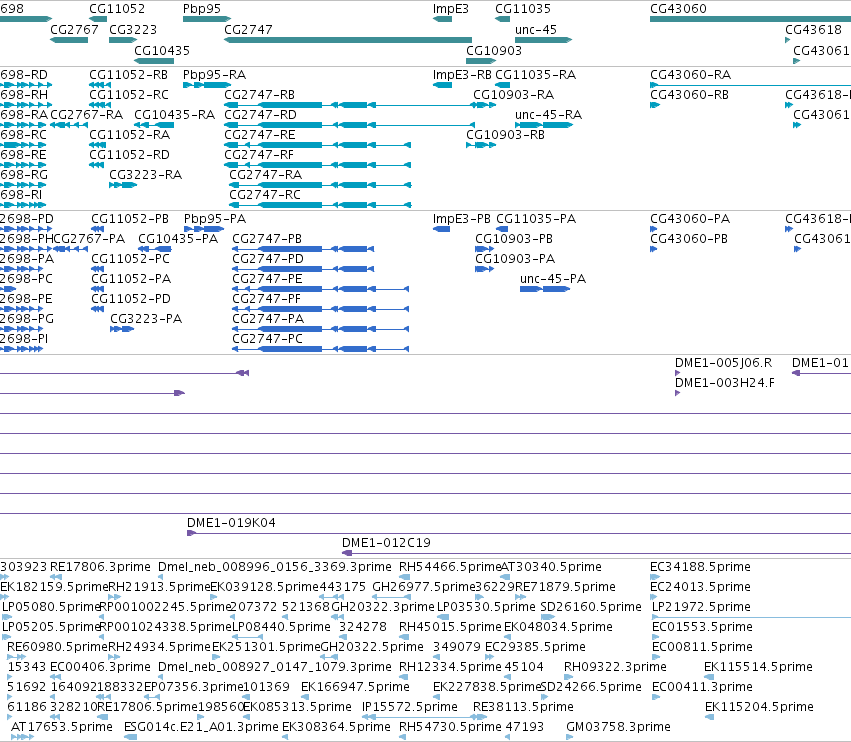This screenshot has height=742, width=851.
Task: Click BAC clone DME1-012C19
Action: pyautogui.click(x=596, y=553)
